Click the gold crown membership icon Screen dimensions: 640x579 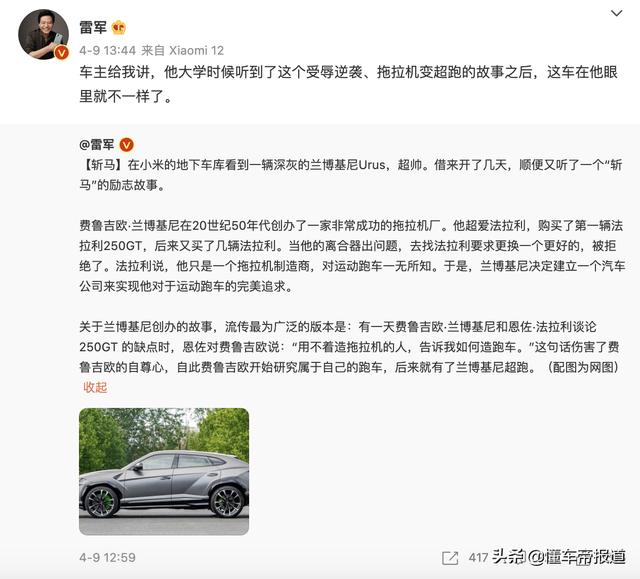point(119,27)
